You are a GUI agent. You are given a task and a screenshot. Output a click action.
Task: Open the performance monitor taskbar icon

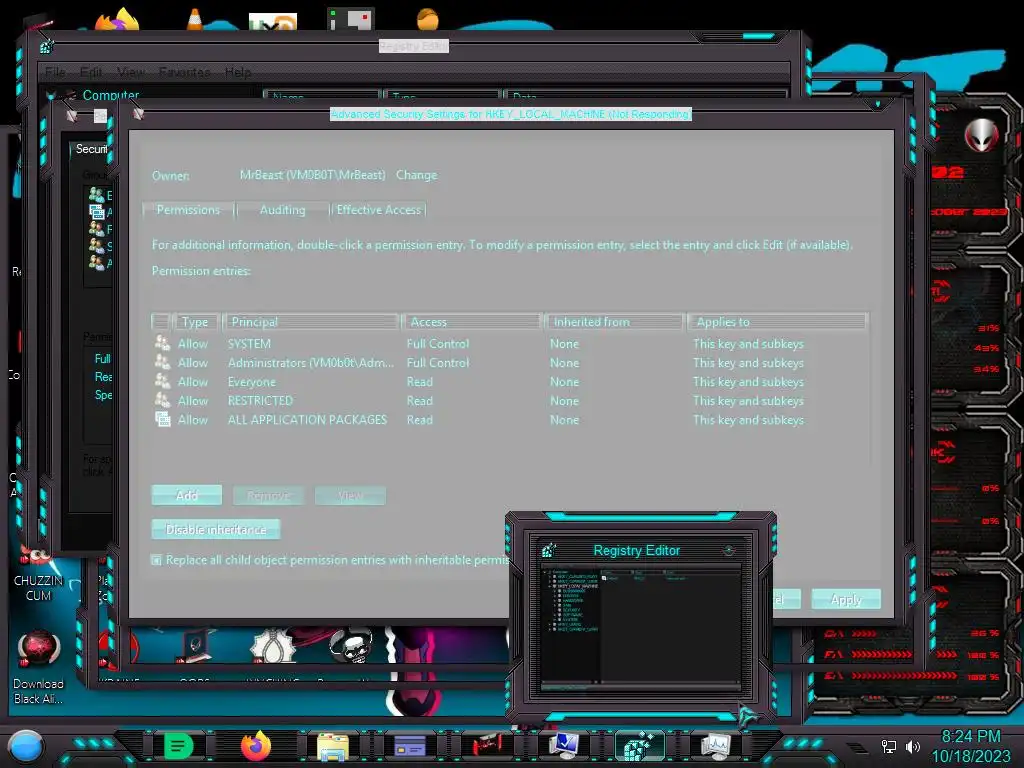pyautogui.click(x=716, y=746)
